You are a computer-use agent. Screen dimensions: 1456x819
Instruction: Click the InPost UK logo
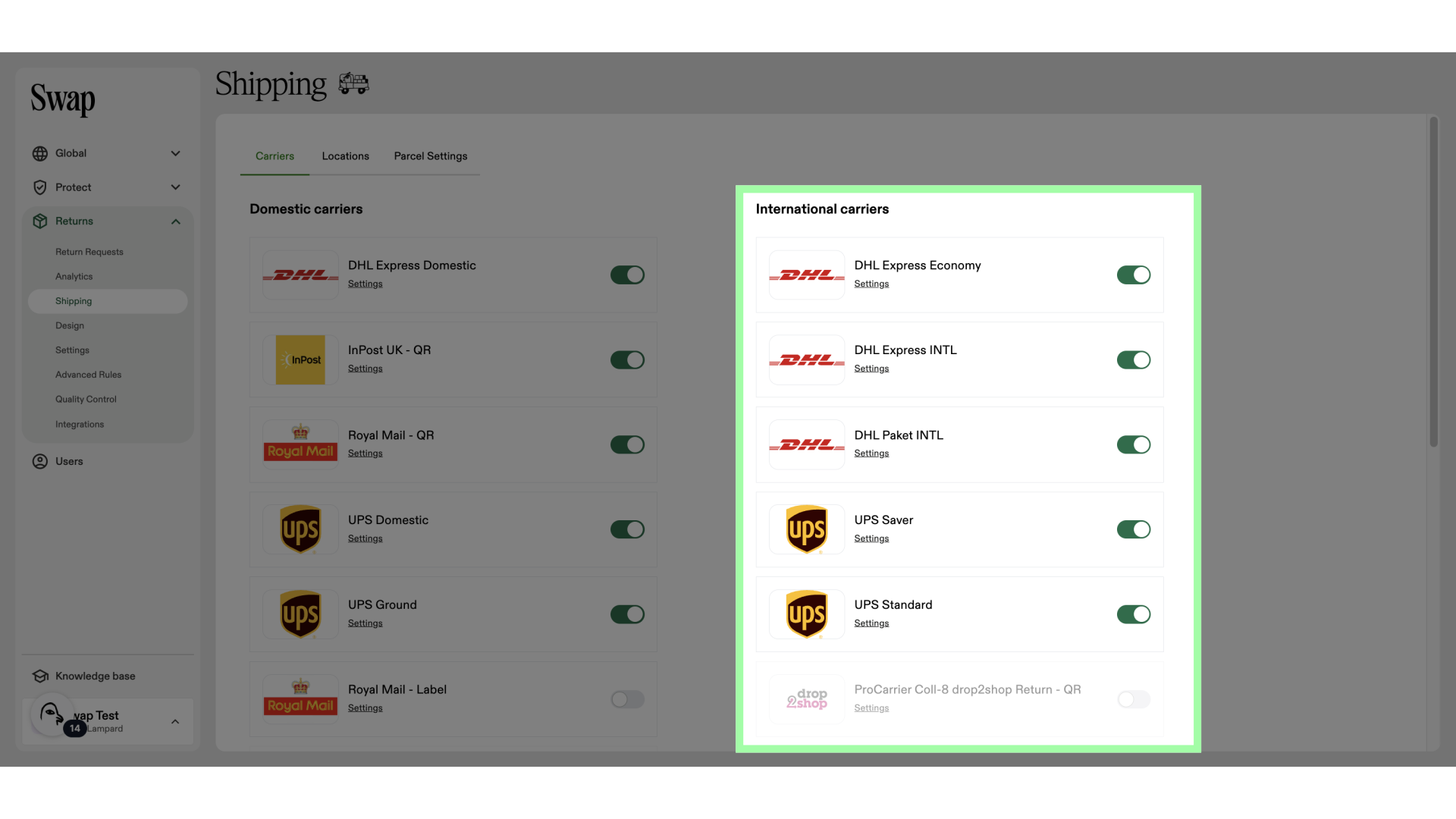click(x=300, y=360)
